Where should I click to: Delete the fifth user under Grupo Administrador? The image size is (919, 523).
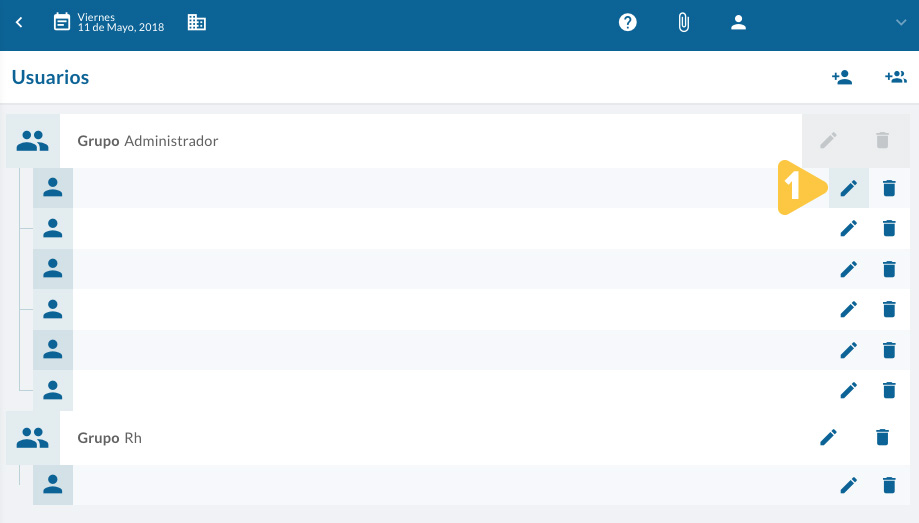pos(889,350)
